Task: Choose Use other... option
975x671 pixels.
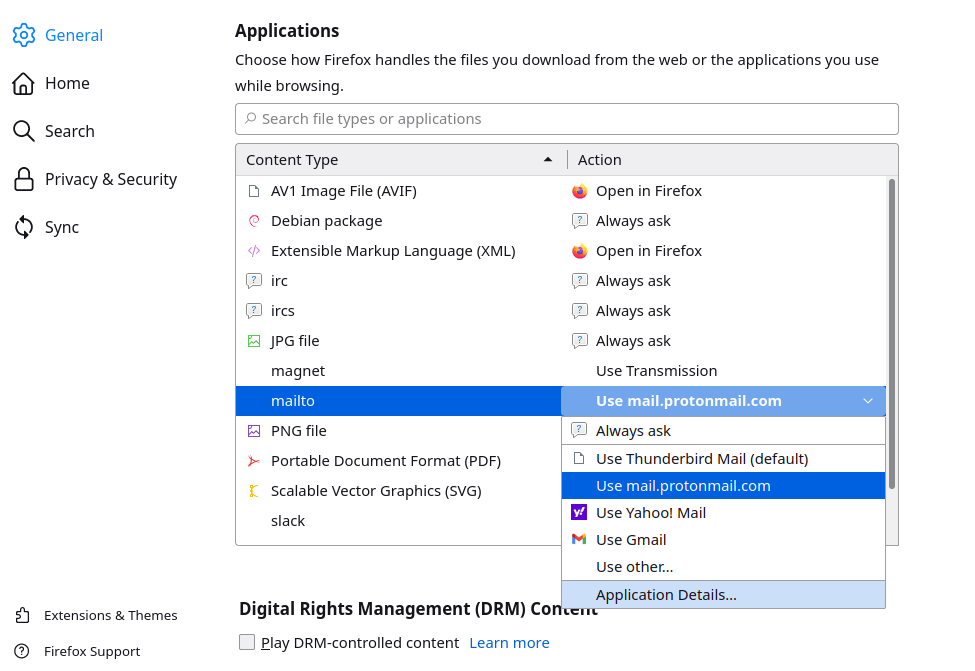Action: click(x=723, y=567)
